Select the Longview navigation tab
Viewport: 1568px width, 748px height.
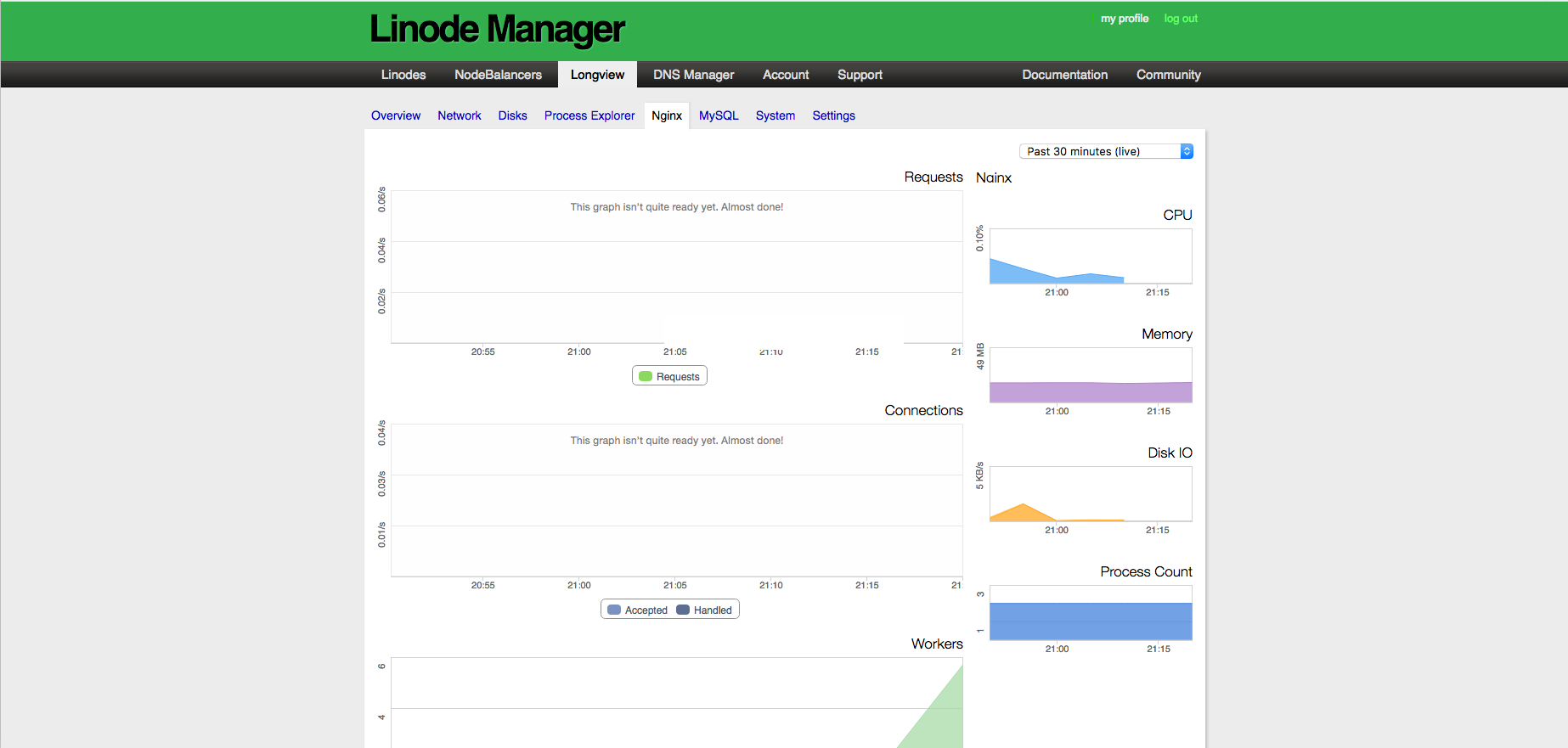[597, 75]
